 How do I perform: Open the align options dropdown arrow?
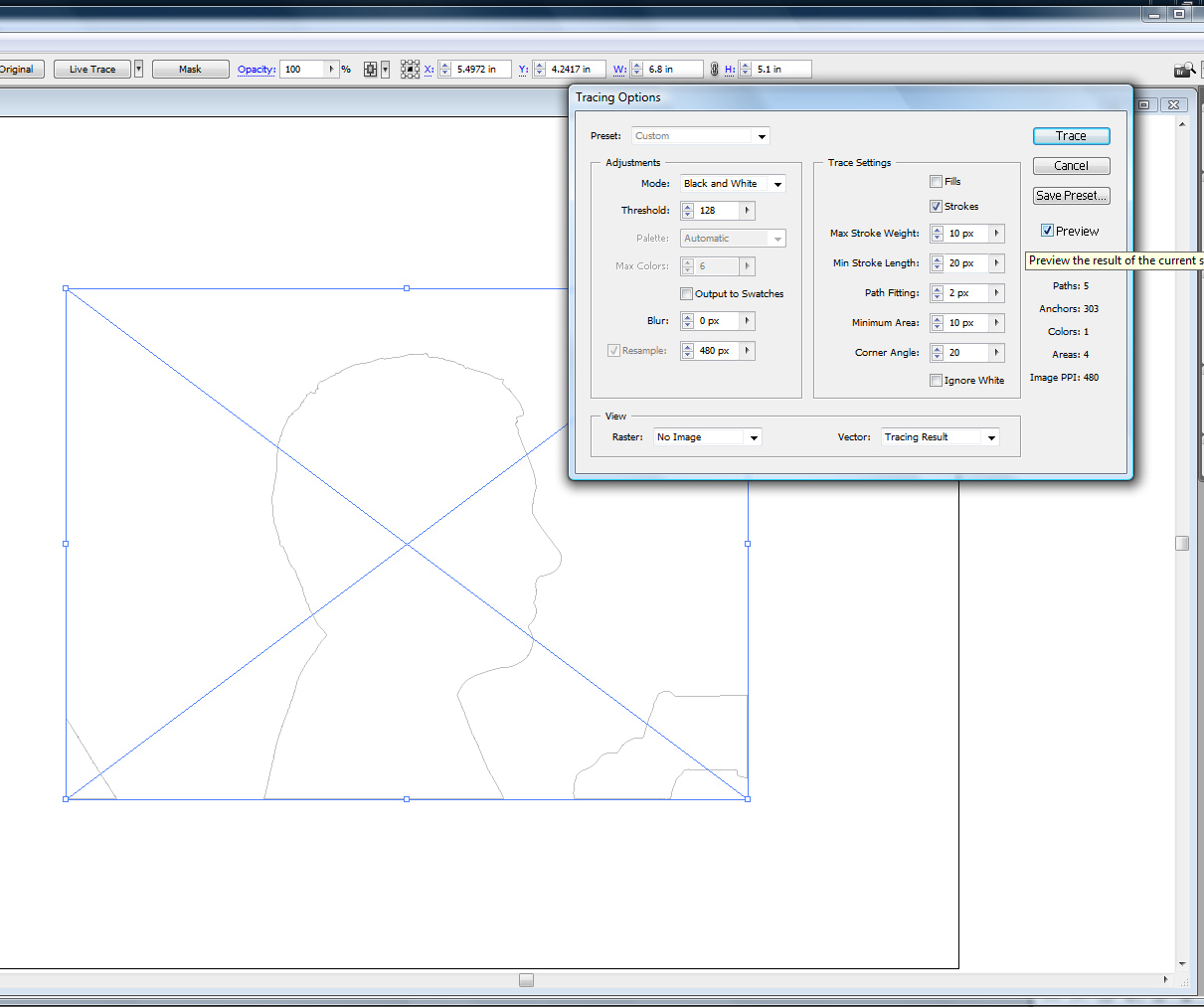click(385, 70)
